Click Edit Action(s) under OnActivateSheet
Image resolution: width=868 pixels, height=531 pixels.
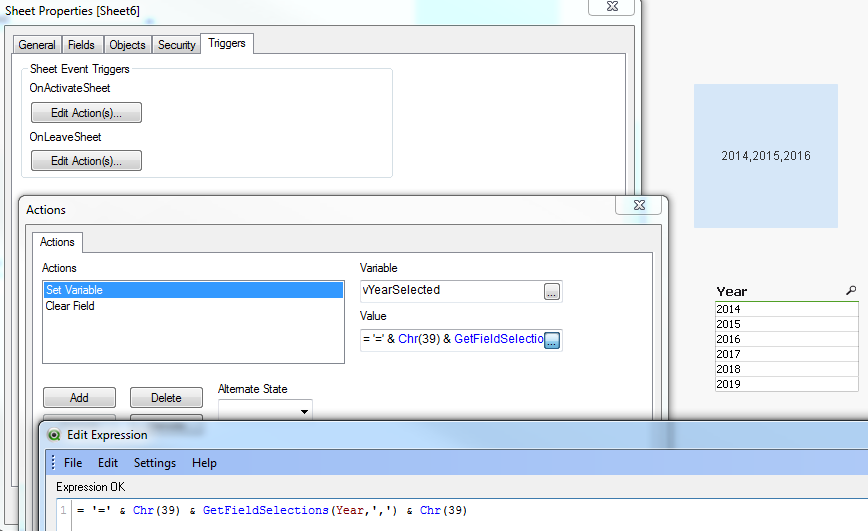(86, 113)
